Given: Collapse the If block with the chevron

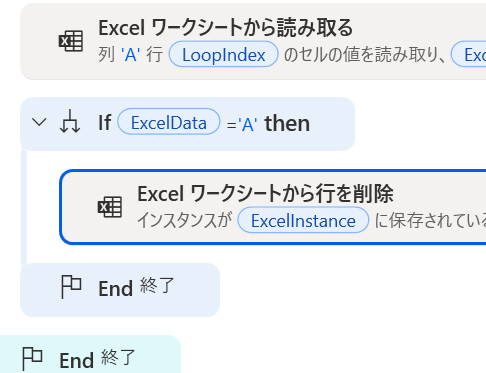Looking at the screenshot, I should (39, 122).
